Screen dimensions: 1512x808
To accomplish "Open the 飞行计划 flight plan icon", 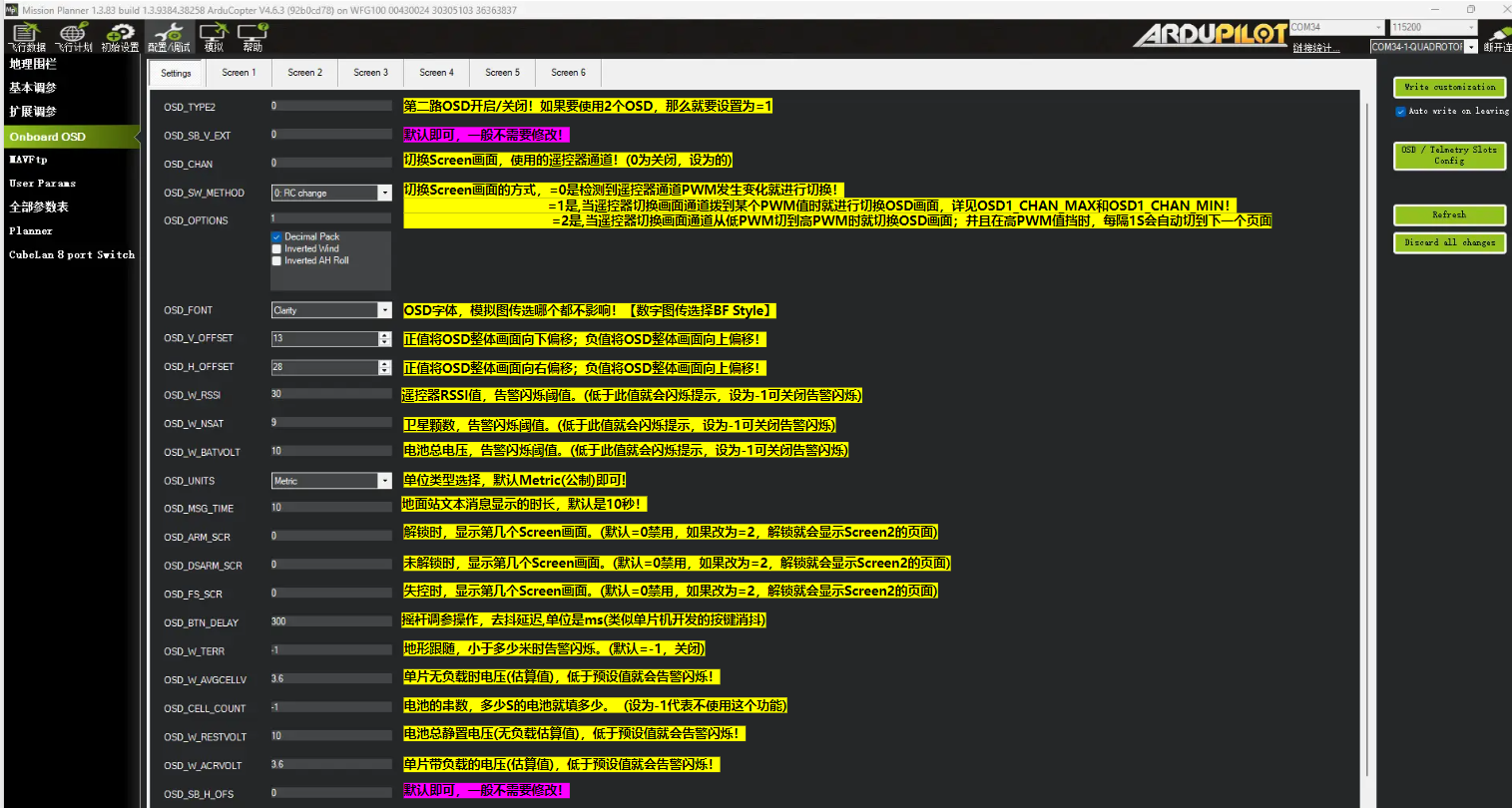I will pos(73,38).
